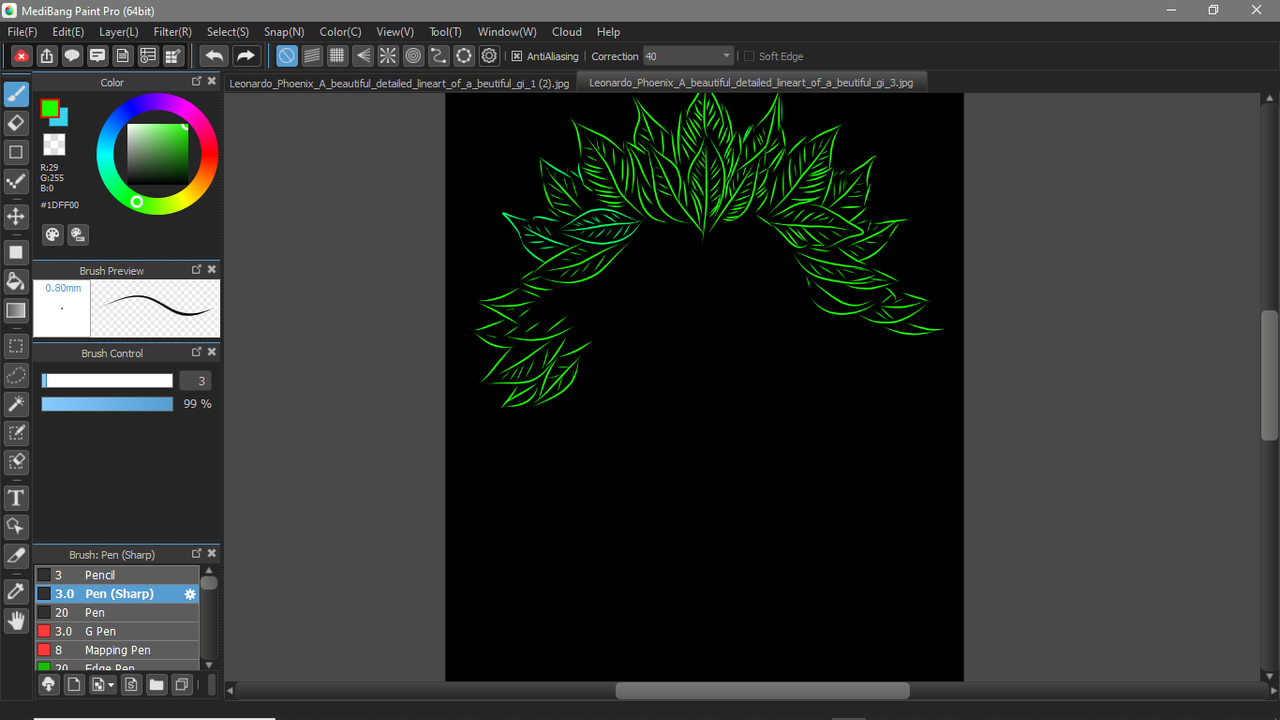Enable parallel lines snap
Screen dimensions: 1280x720
pyautogui.click(x=312, y=56)
